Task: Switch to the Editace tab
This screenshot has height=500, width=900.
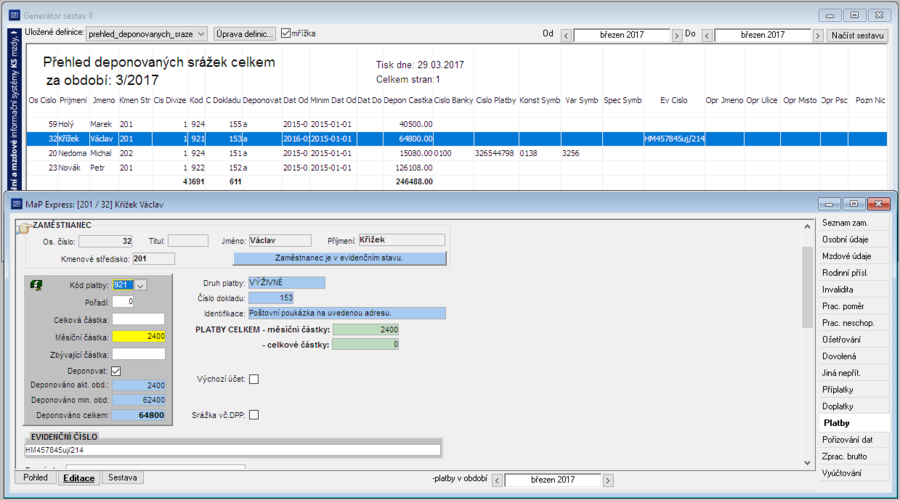Action: [79, 478]
